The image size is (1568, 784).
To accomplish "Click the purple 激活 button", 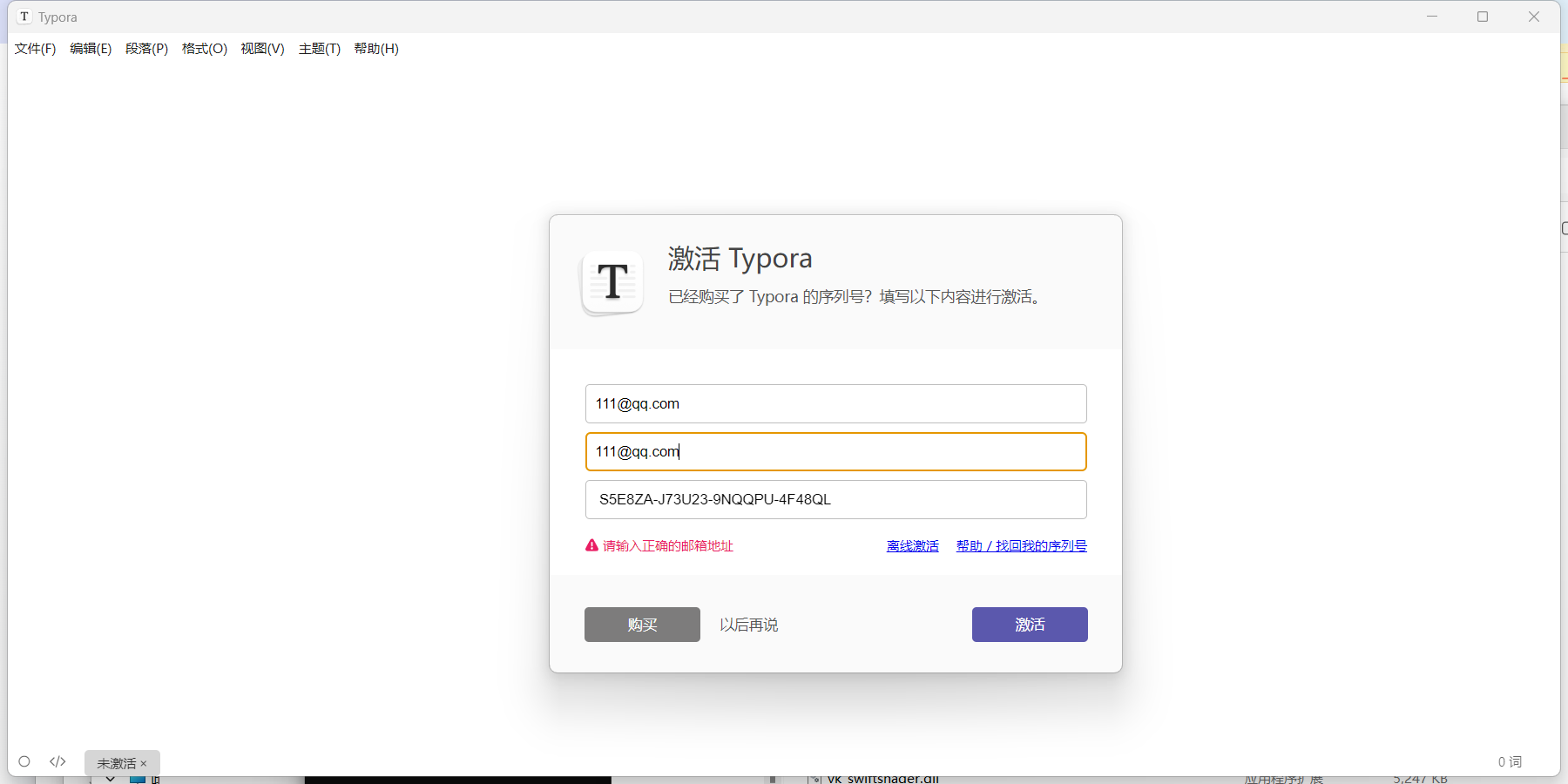I will 1030,625.
